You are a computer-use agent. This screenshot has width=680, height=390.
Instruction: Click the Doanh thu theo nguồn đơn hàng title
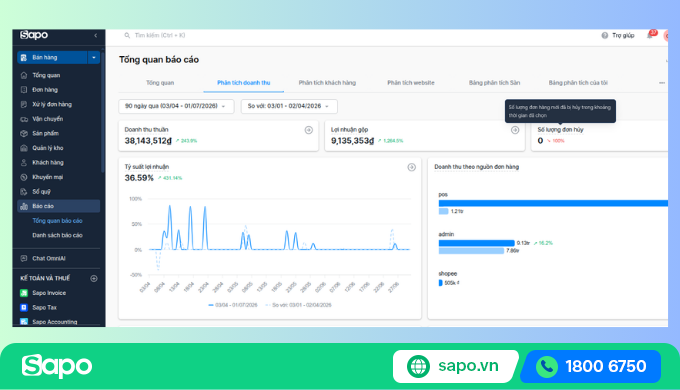pyautogui.click(x=477, y=167)
